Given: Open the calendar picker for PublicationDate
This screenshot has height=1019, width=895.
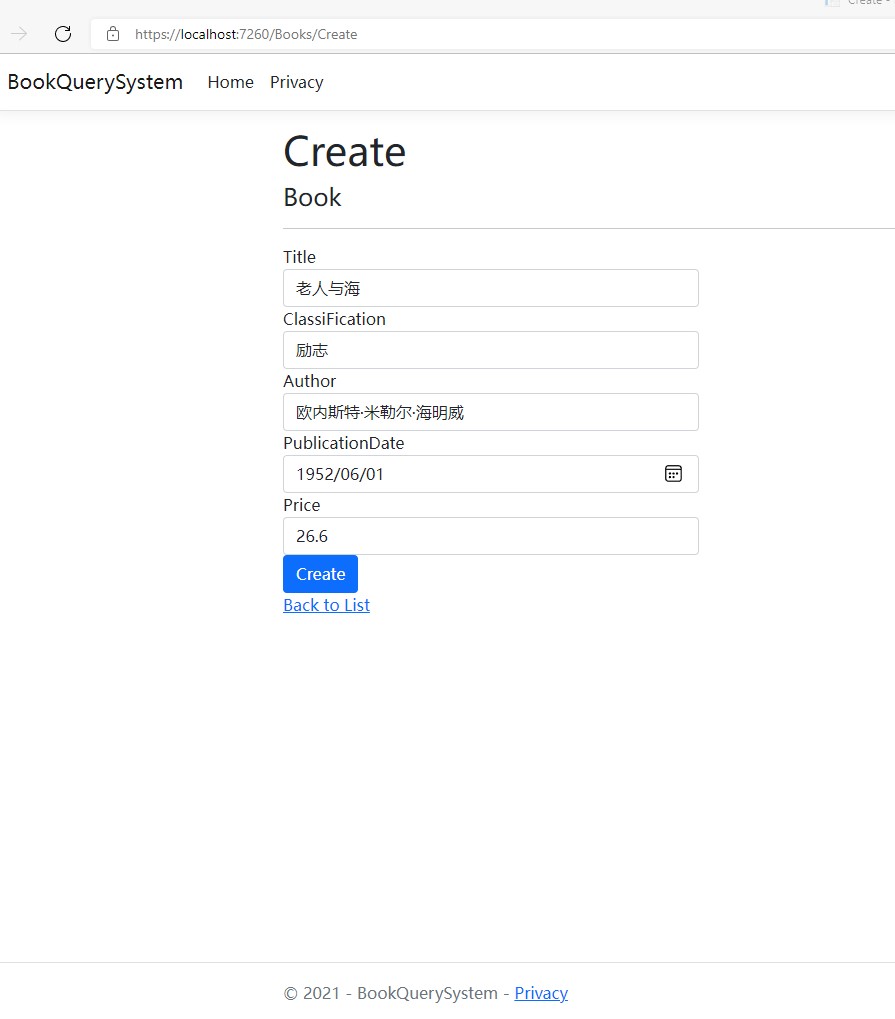Looking at the screenshot, I should click(x=673, y=474).
